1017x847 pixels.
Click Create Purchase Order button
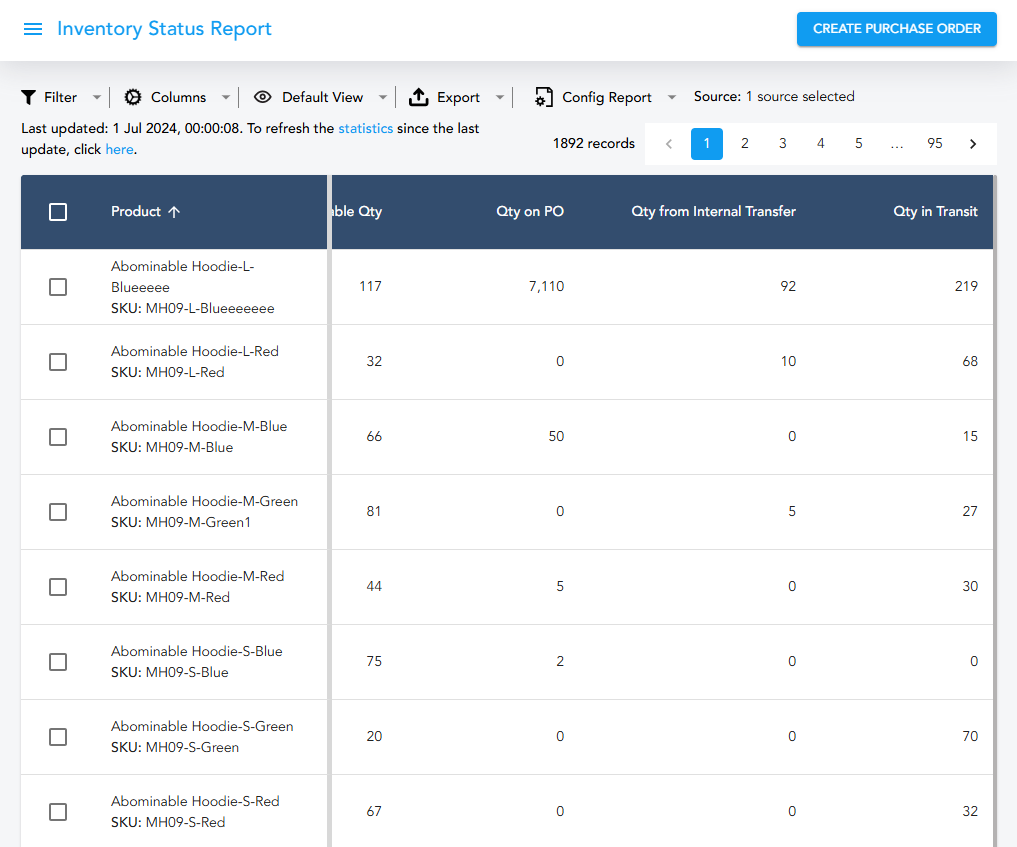pyautogui.click(x=896, y=29)
